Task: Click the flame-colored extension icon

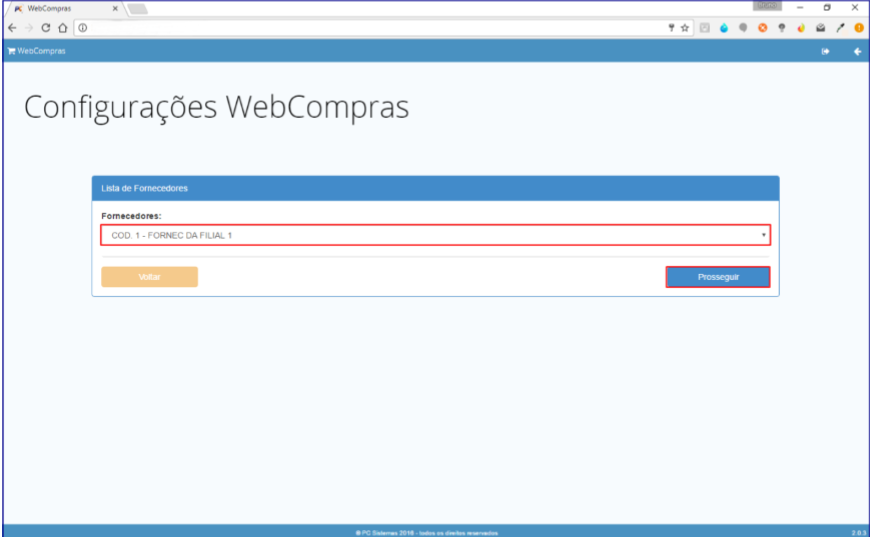Action: pos(801,28)
